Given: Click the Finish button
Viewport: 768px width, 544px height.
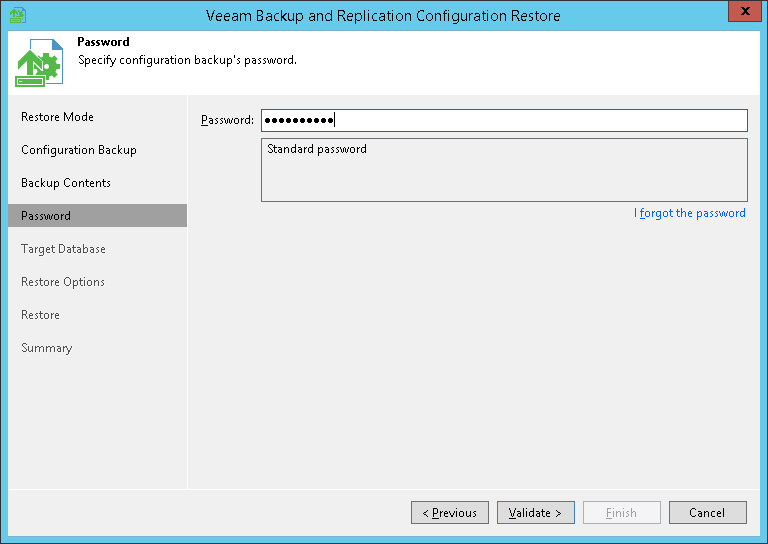Looking at the screenshot, I should point(621,513).
